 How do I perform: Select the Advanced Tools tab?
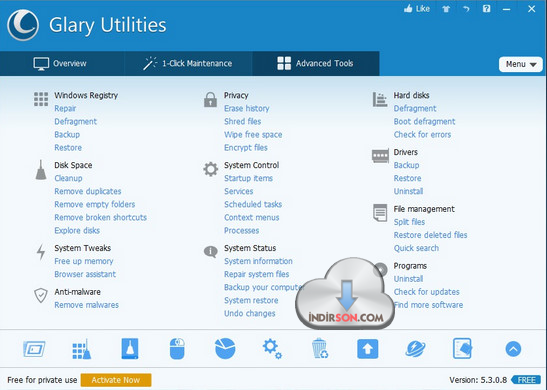pyautogui.click(x=316, y=63)
